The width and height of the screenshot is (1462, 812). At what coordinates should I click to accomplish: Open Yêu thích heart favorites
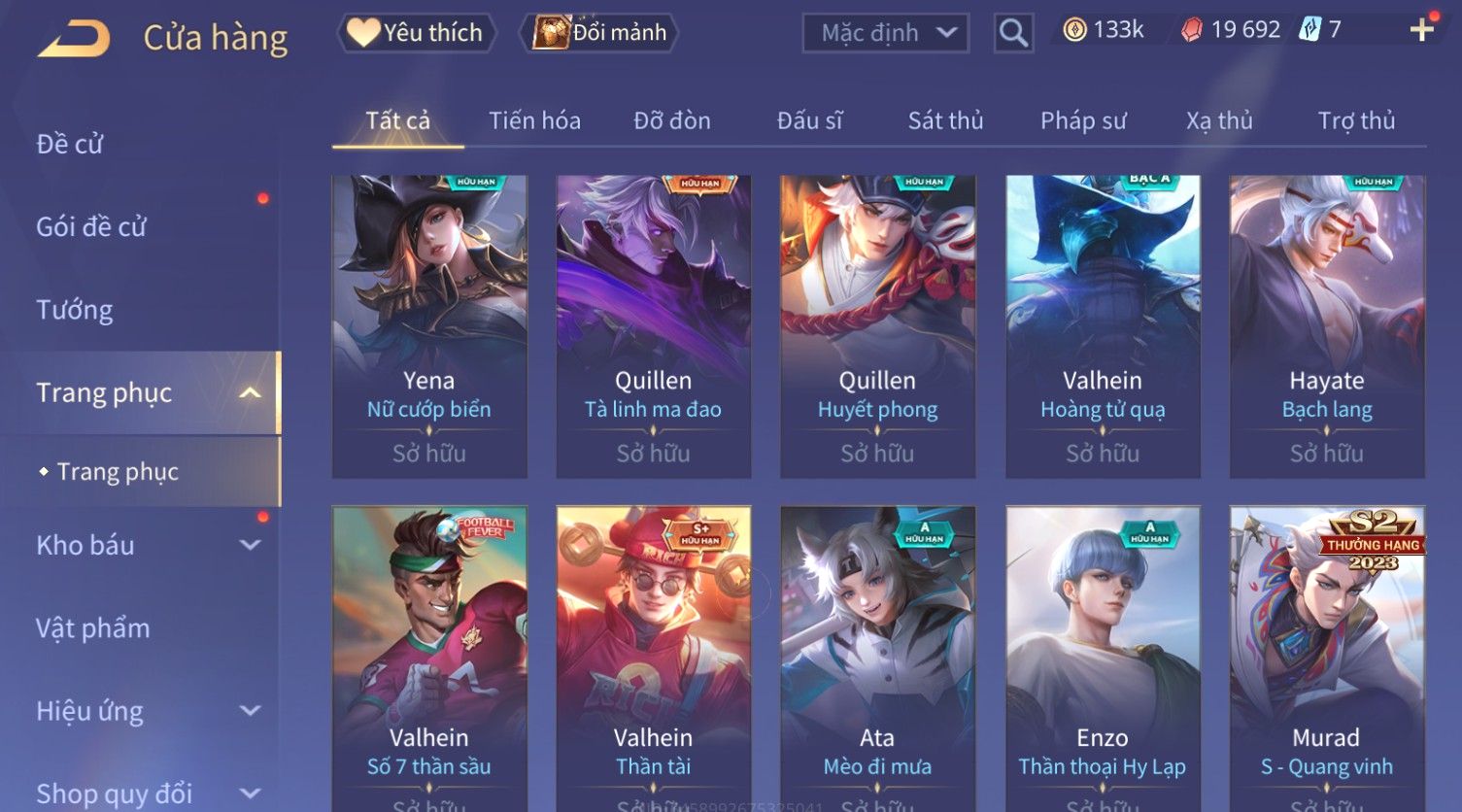coord(416,33)
